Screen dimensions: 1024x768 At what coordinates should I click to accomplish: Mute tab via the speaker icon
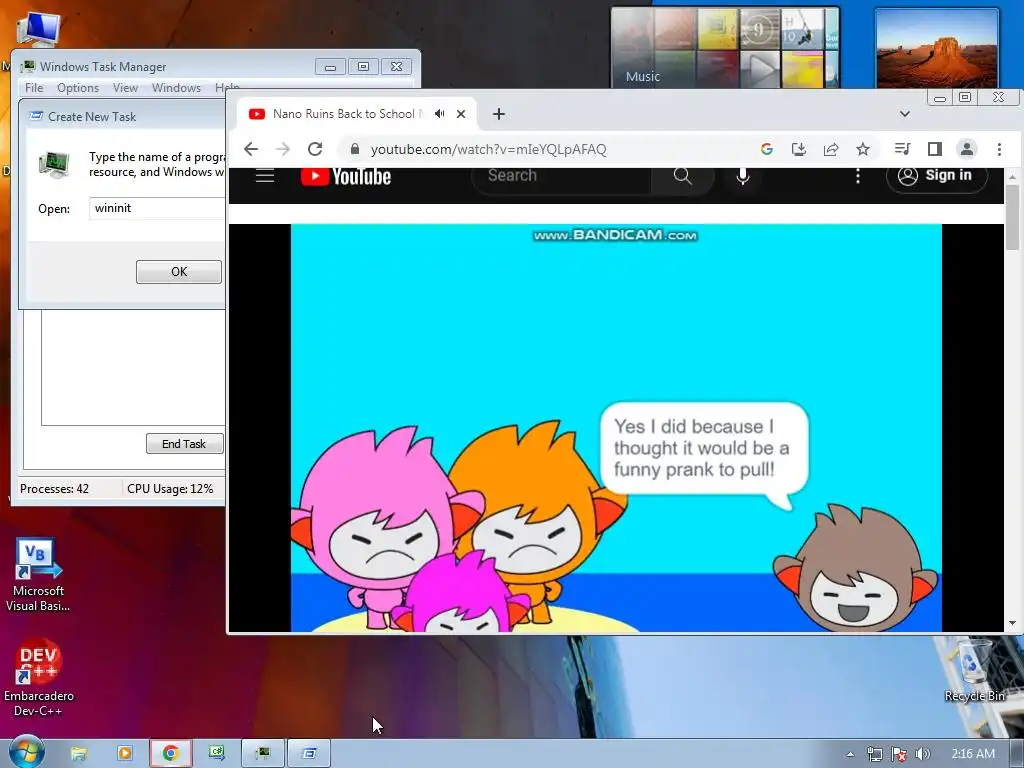click(440, 114)
